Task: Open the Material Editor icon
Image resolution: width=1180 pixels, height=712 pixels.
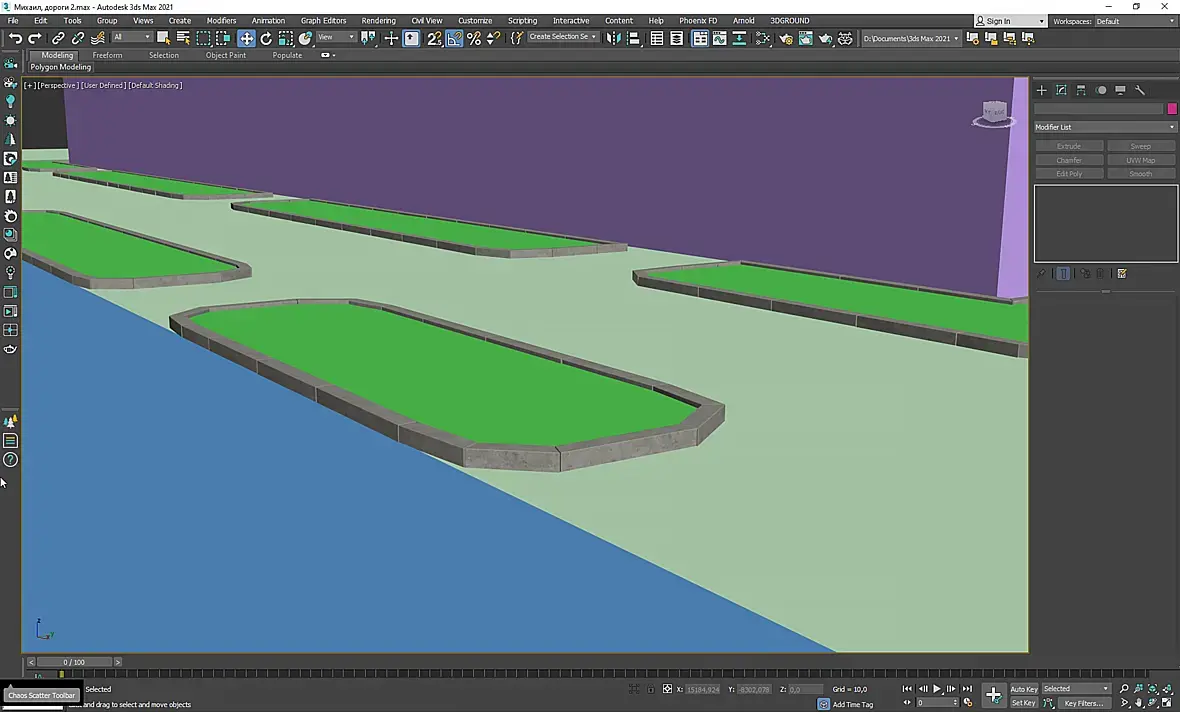Action: (x=763, y=38)
